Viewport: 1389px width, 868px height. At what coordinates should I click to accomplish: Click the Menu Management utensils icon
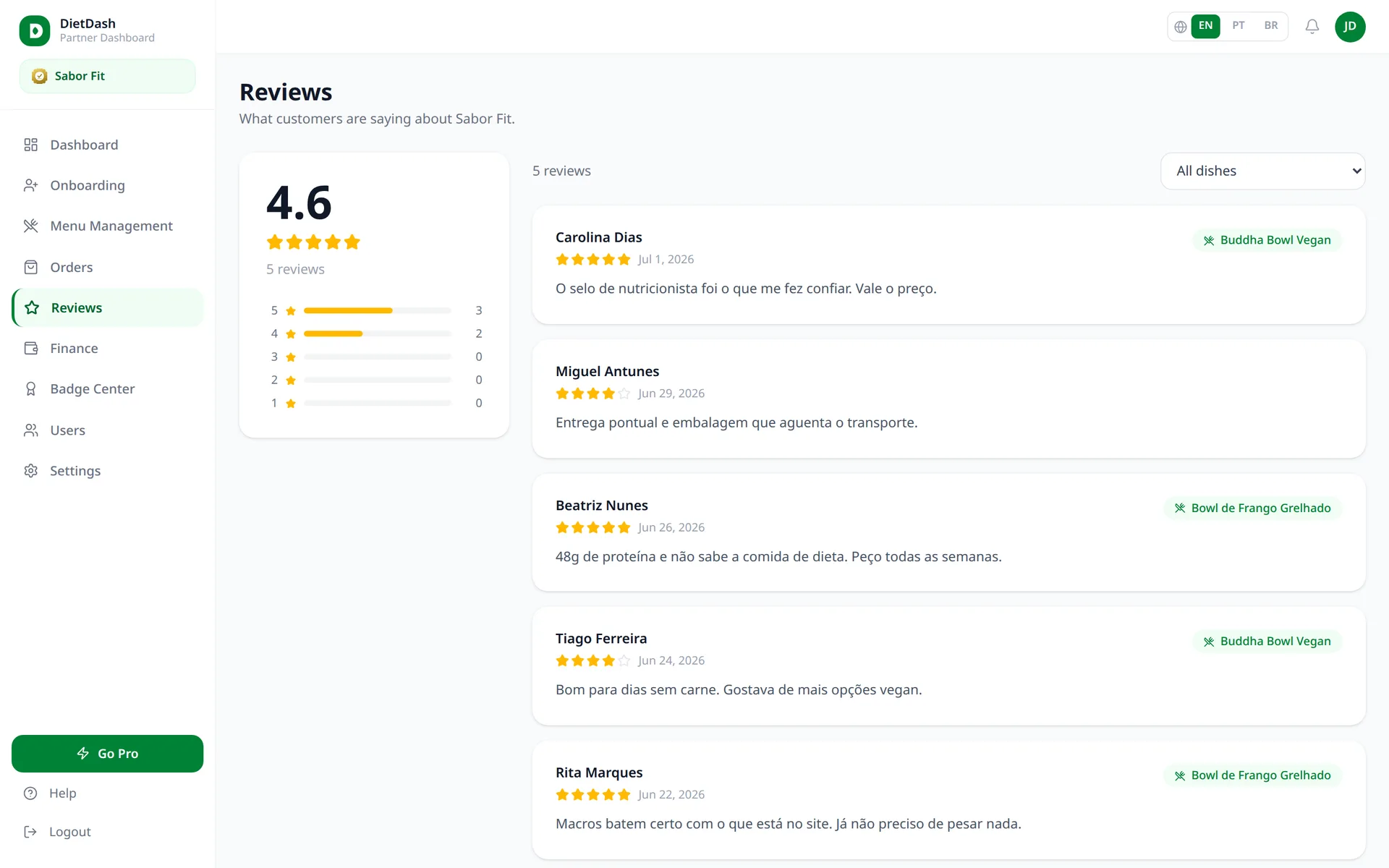pos(30,226)
